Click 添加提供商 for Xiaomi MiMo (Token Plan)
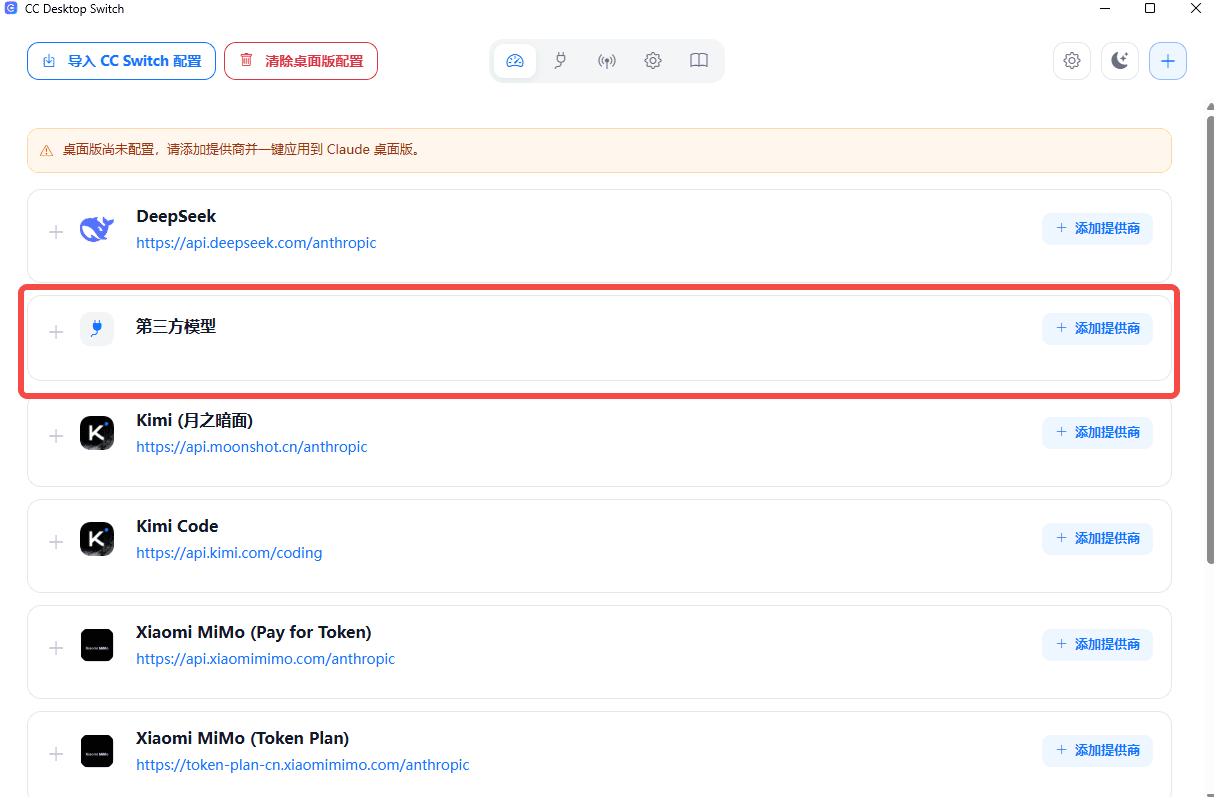The width and height of the screenshot is (1214, 797). (x=1097, y=750)
